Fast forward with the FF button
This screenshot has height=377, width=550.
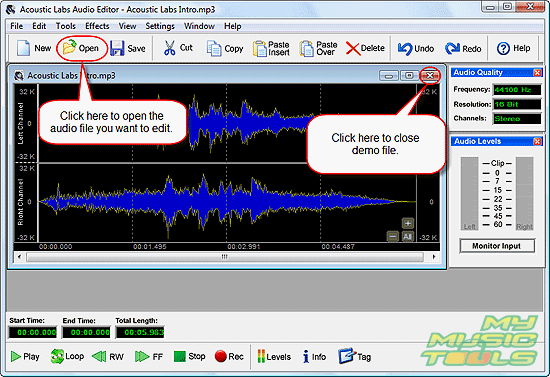149,357
